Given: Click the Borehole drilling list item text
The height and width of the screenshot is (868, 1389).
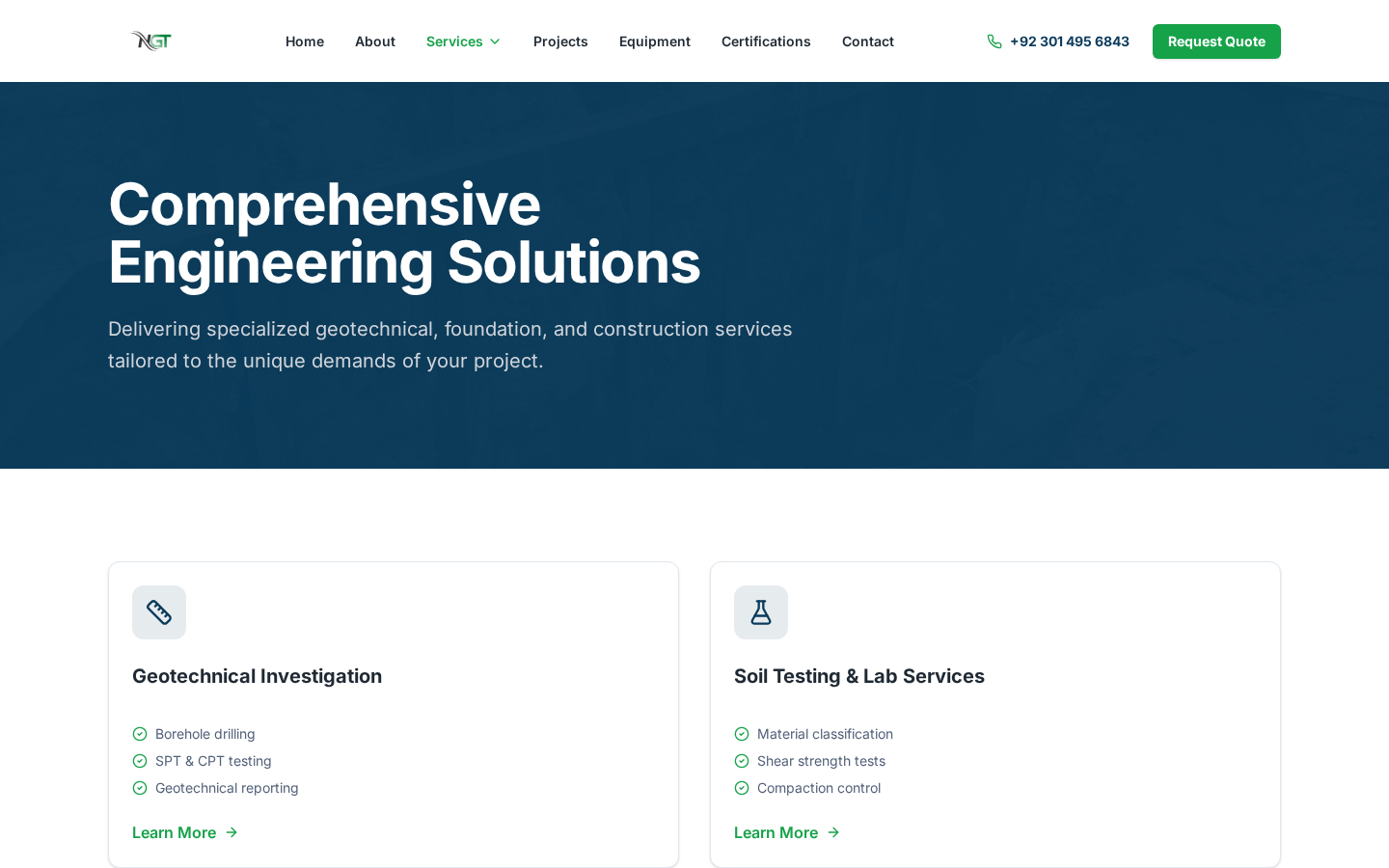Looking at the screenshot, I should (205, 734).
